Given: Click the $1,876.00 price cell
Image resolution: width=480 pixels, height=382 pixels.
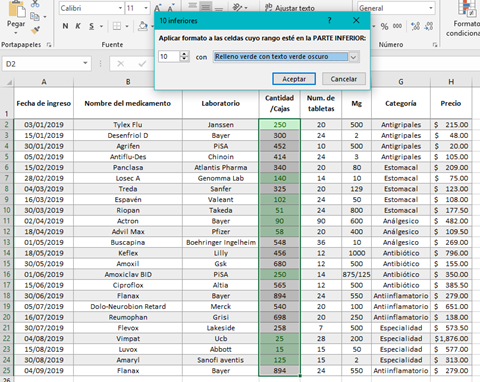Looking at the screenshot, I should coord(451,338).
